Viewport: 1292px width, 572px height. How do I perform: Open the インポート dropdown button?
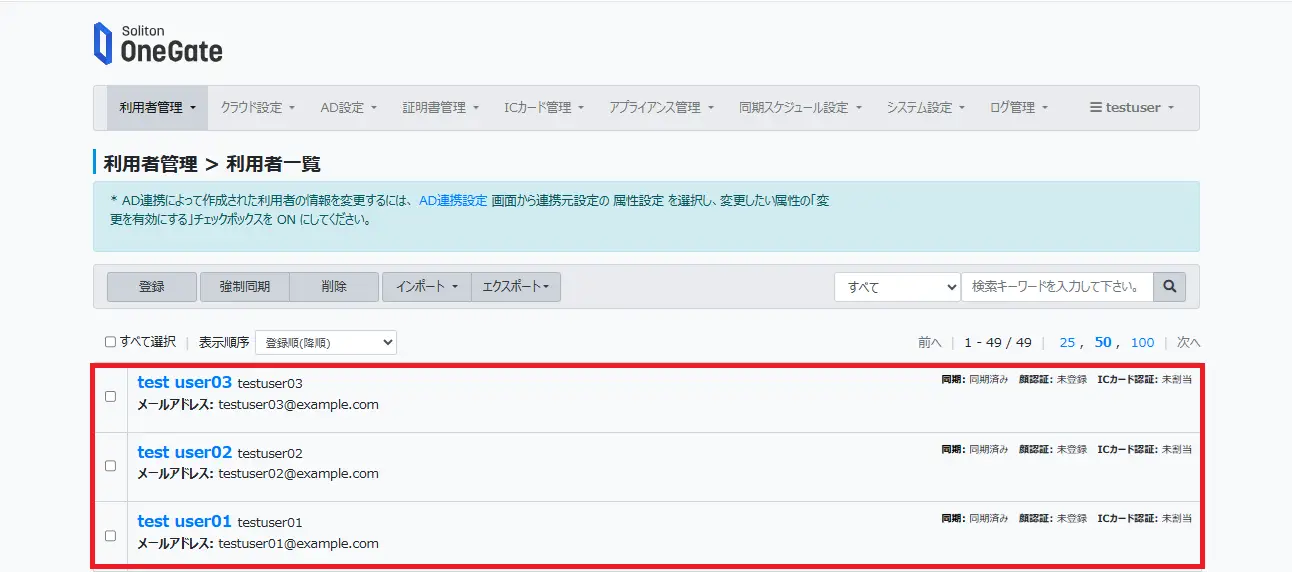point(426,287)
